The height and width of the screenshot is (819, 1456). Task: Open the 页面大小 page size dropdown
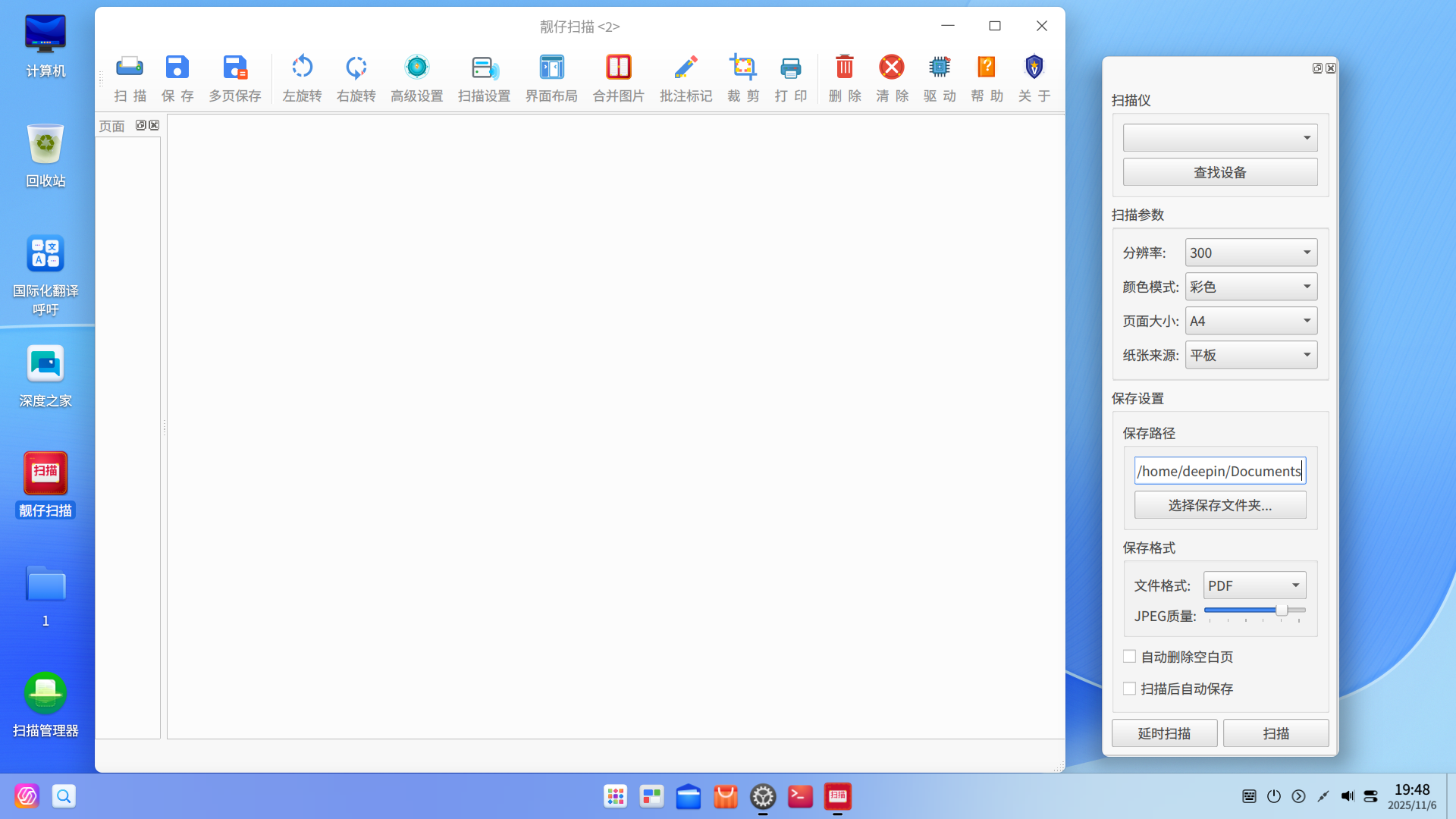click(x=1251, y=321)
